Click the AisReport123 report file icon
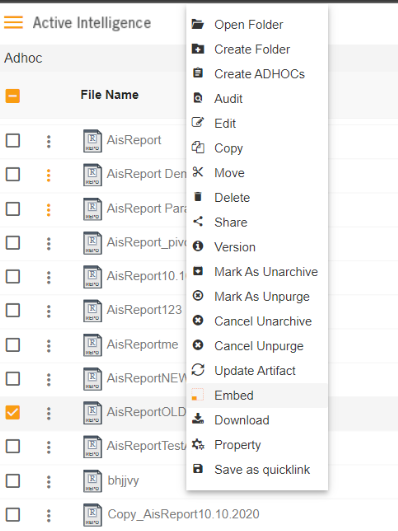Screen dimensions: 398x531 92,311
